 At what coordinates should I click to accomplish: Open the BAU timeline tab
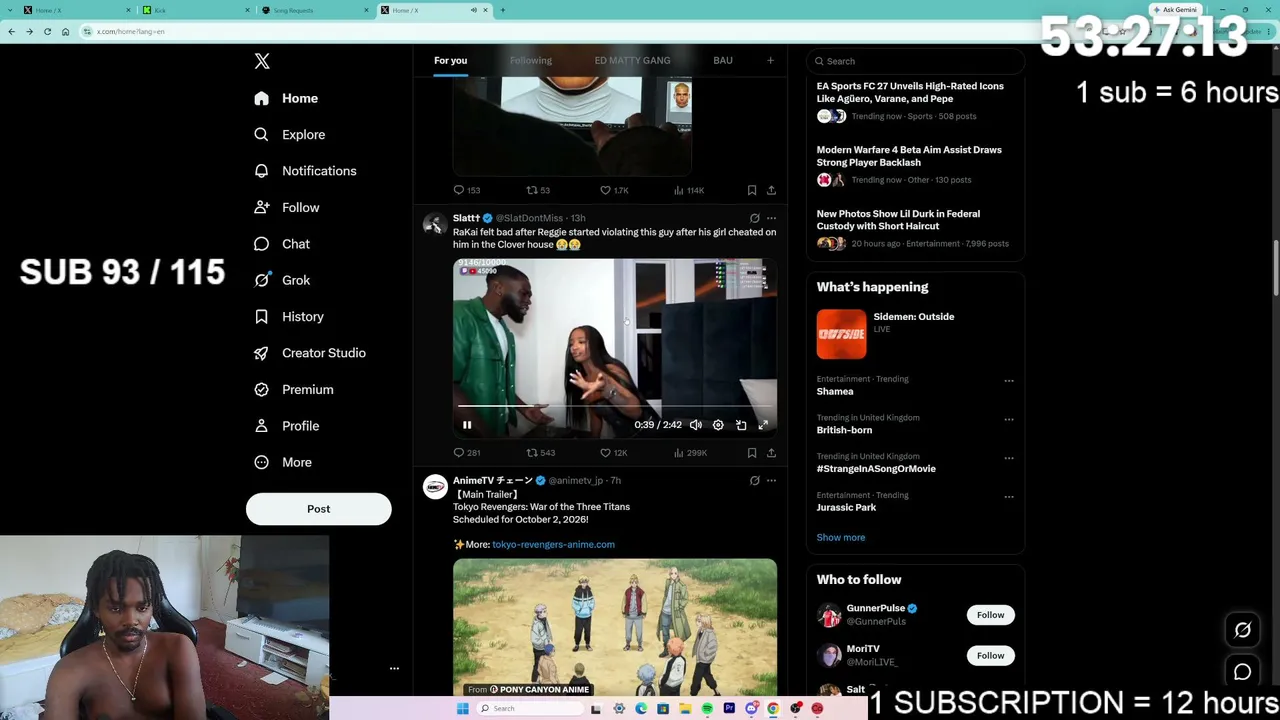pyautogui.click(x=722, y=61)
